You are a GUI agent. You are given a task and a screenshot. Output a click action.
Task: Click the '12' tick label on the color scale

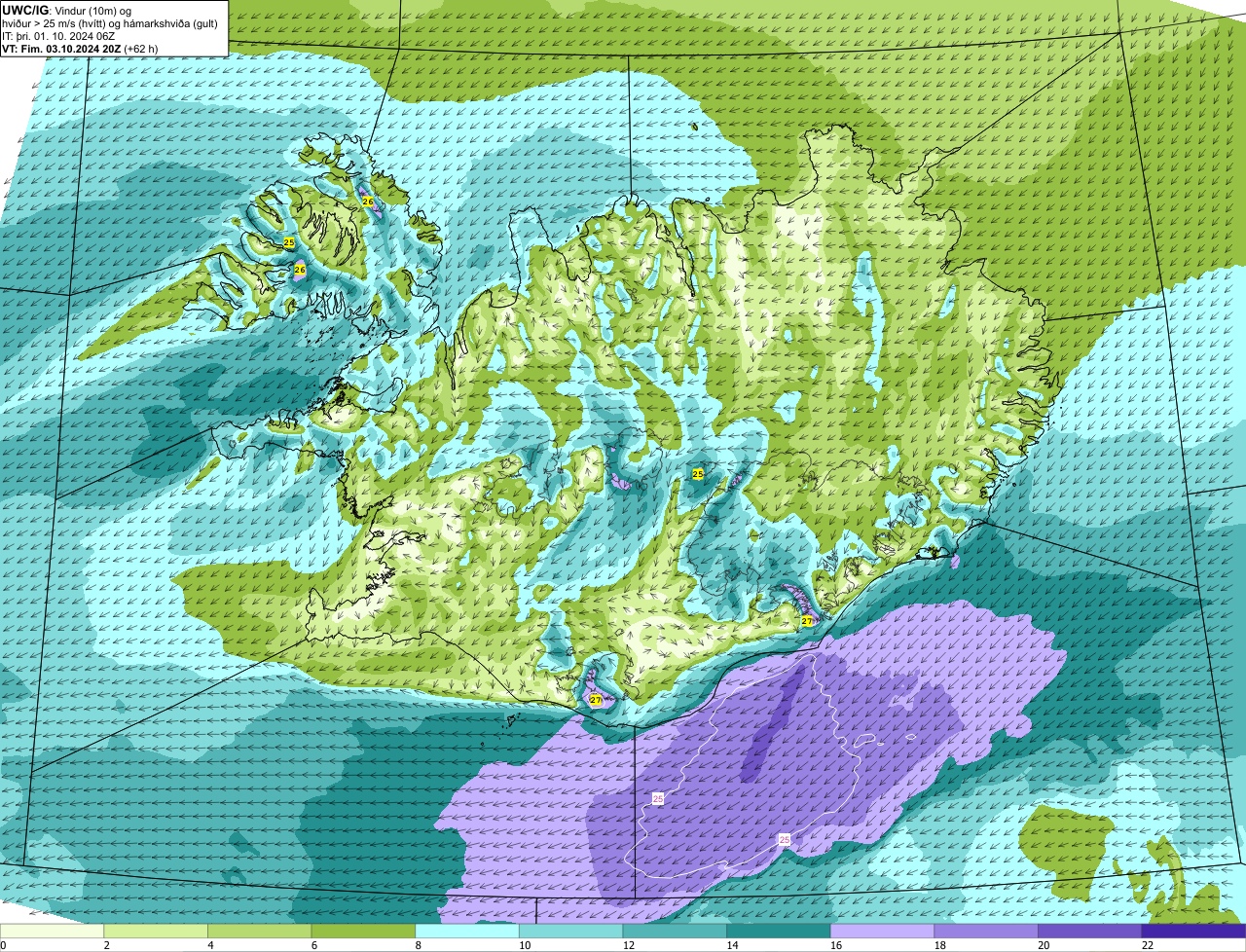(628, 945)
